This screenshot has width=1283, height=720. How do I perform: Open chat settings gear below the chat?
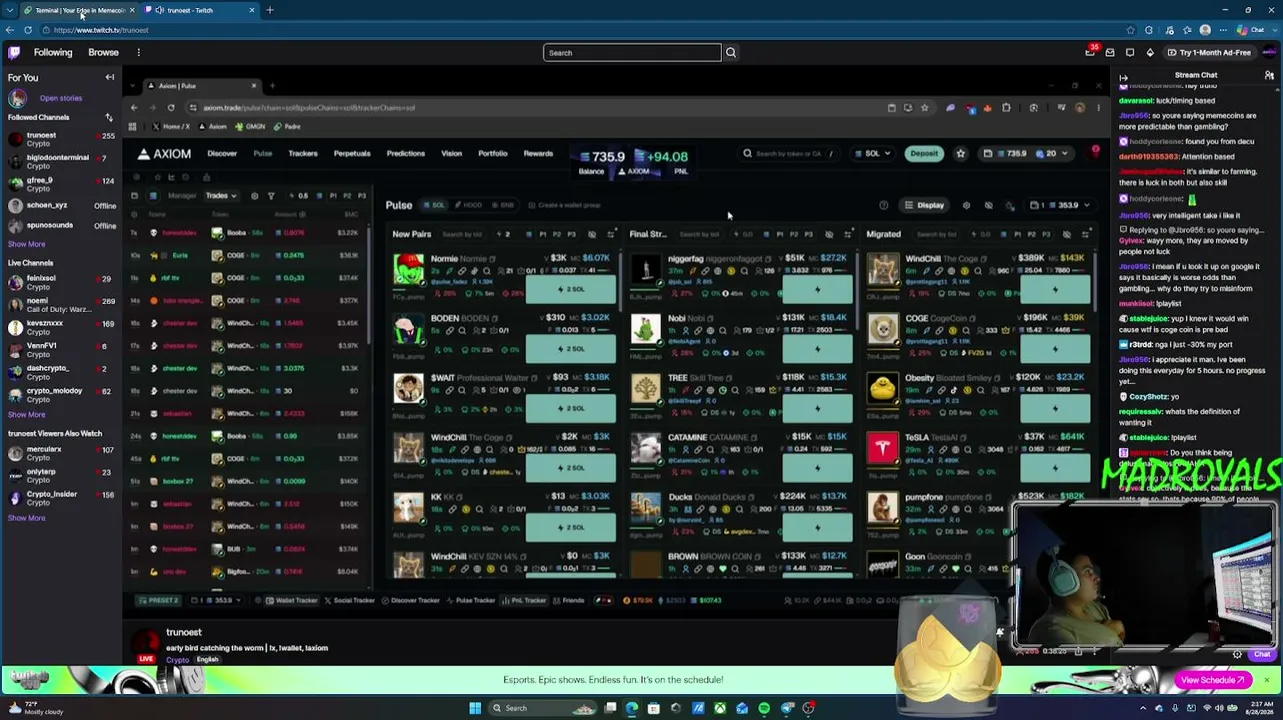pyautogui.click(x=1237, y=655)
